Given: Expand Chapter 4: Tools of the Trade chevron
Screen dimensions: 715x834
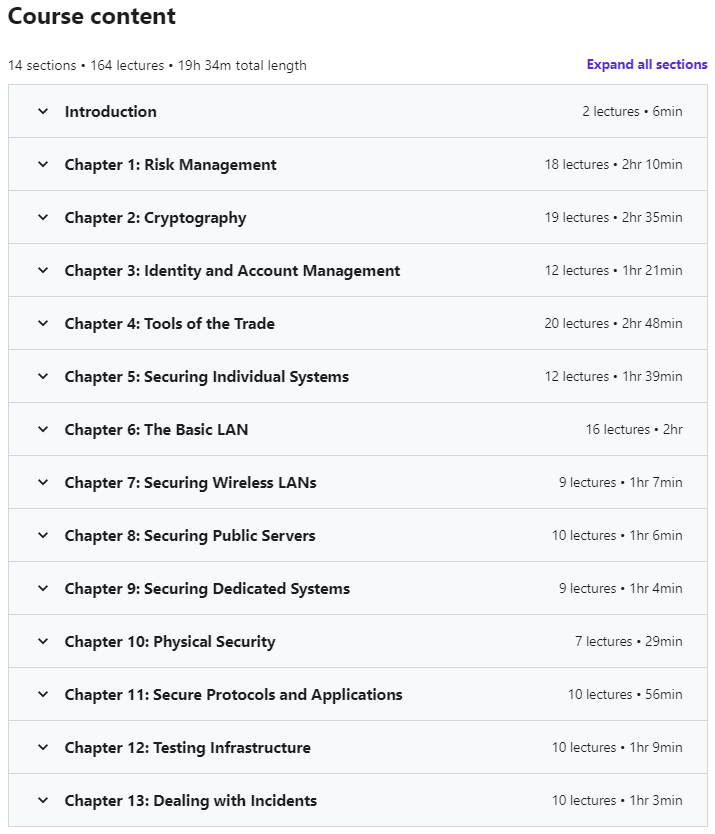Looking at the screenshot, I should click(43, 323).
